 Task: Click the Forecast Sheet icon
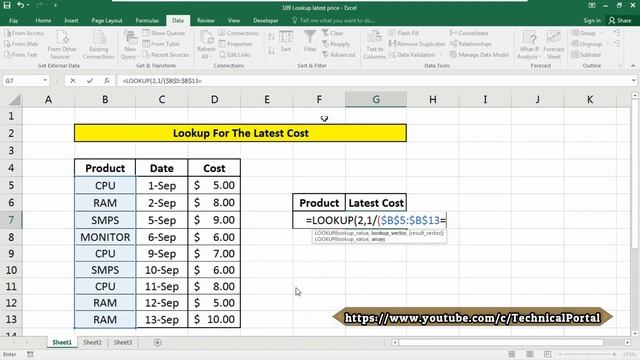tap(553, 45)
